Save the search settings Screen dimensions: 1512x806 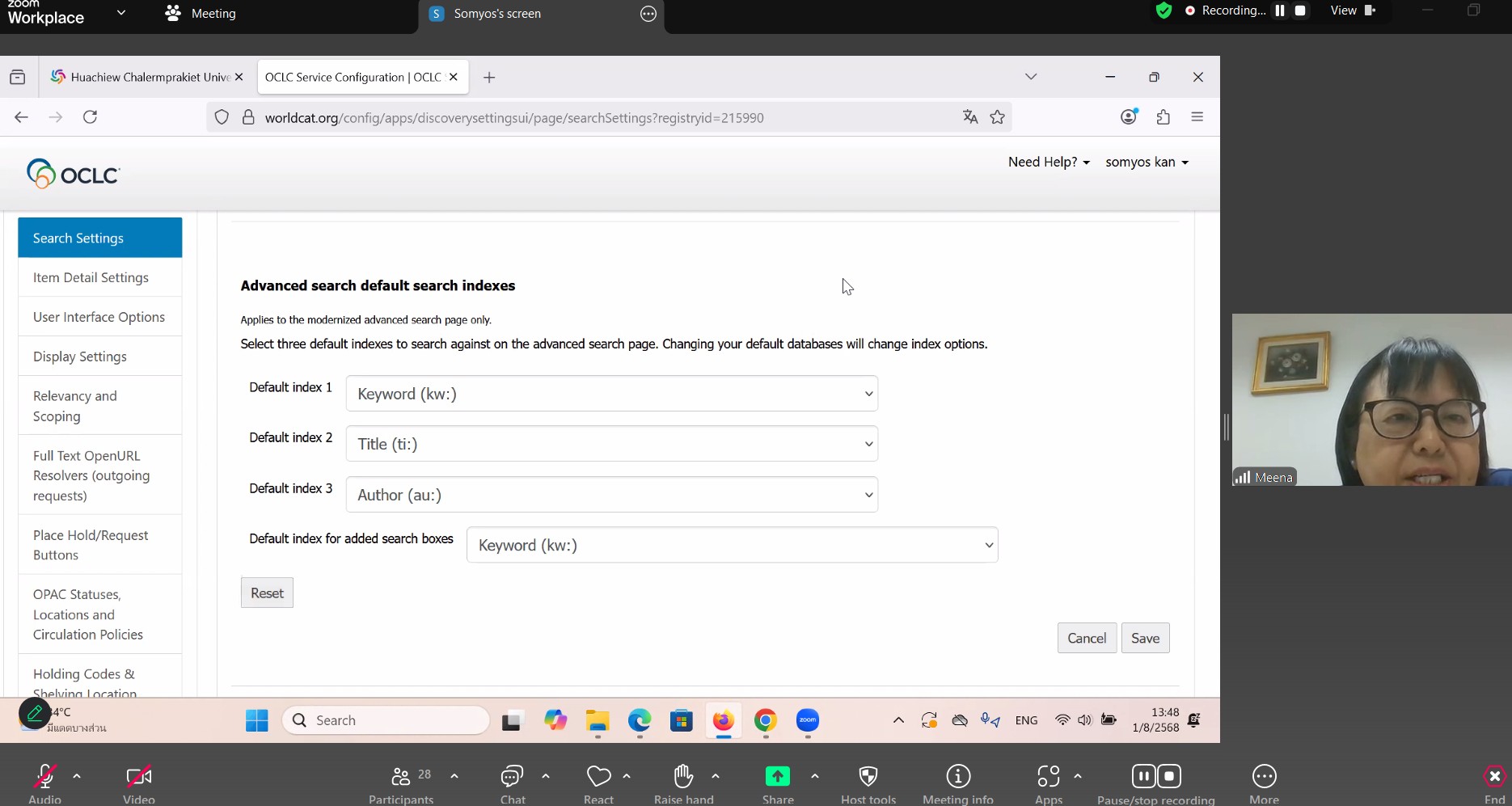[x=1145, y=638]
